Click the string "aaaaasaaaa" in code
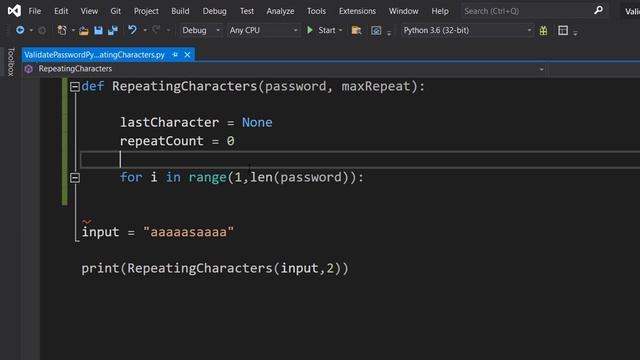640x360 pixels. point(188,232)
